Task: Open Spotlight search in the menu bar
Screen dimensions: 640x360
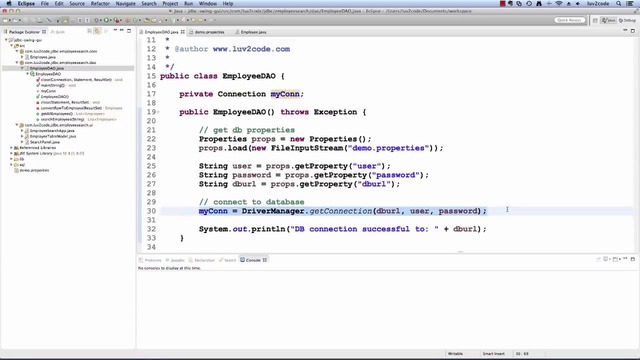Action: tap(619, 3)
